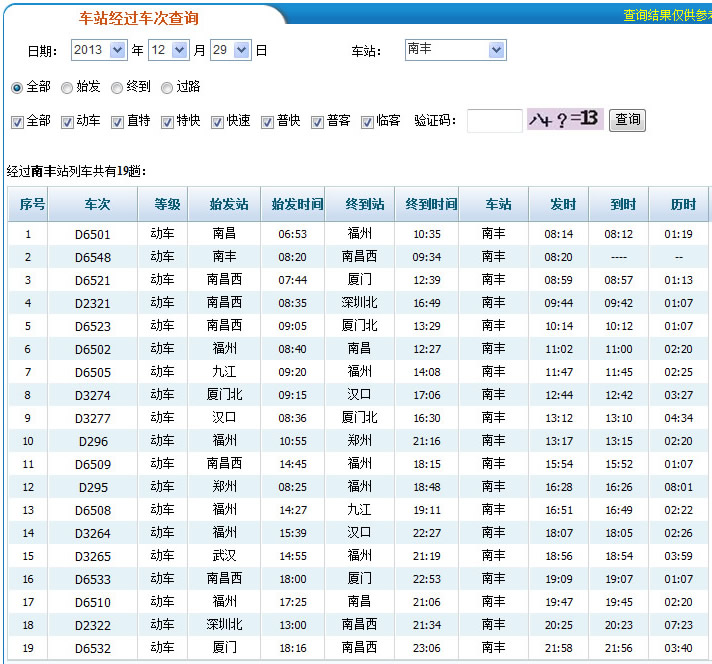Click 郑州 destination in the D296 row
The width and height of the screenshot is (712, 664).
tap(360, 441)
